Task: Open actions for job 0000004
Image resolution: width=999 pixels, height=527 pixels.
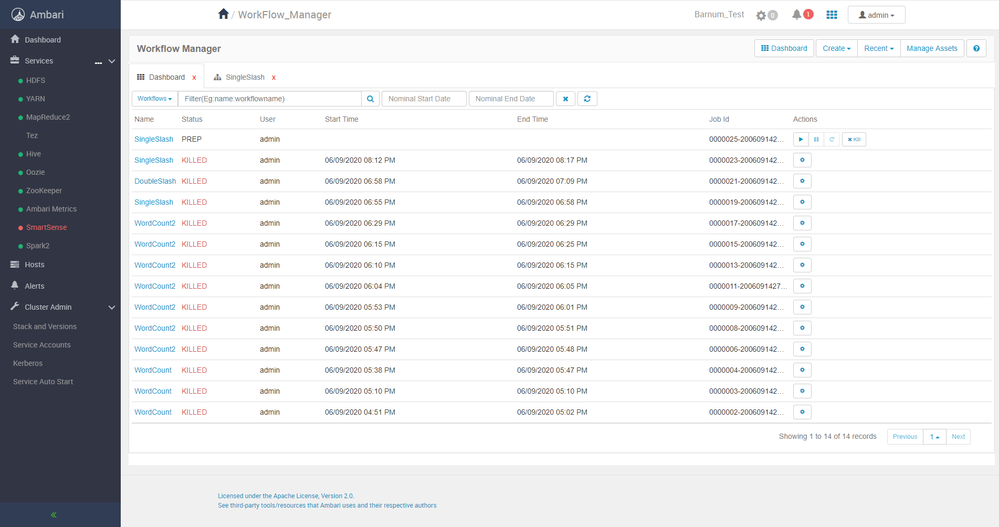Action: (x=802, y=371)
